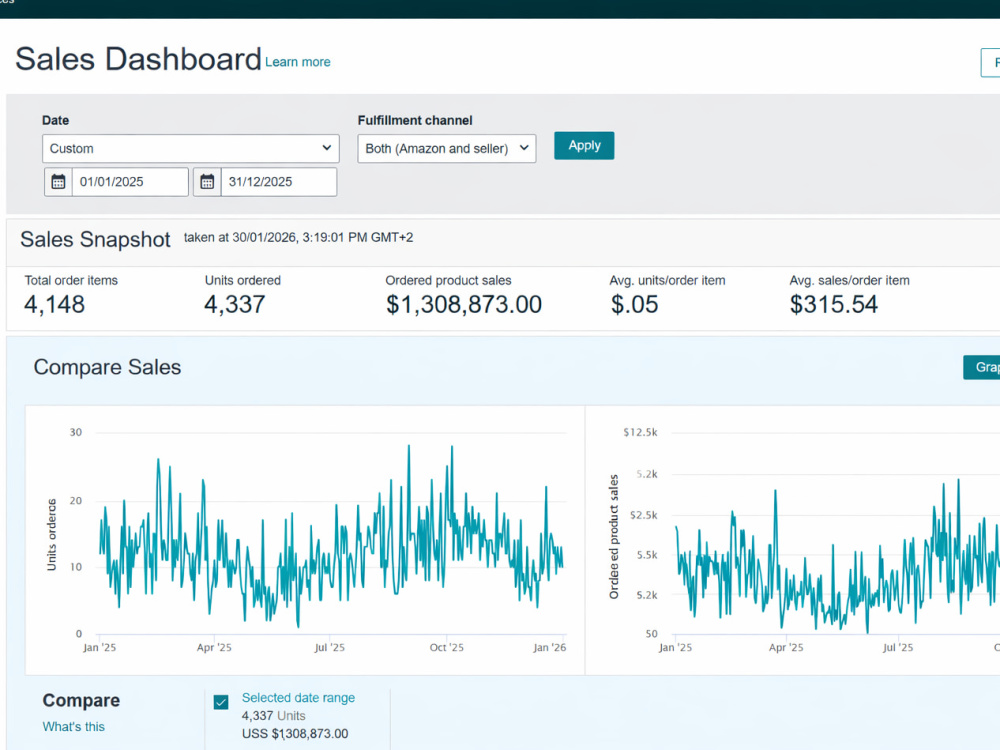Image resolution: width=1000 pixels, height=750 pixels.
Task: Click the Oct '25 axis label
Action: pyautogui.click(x=446, y=647)
